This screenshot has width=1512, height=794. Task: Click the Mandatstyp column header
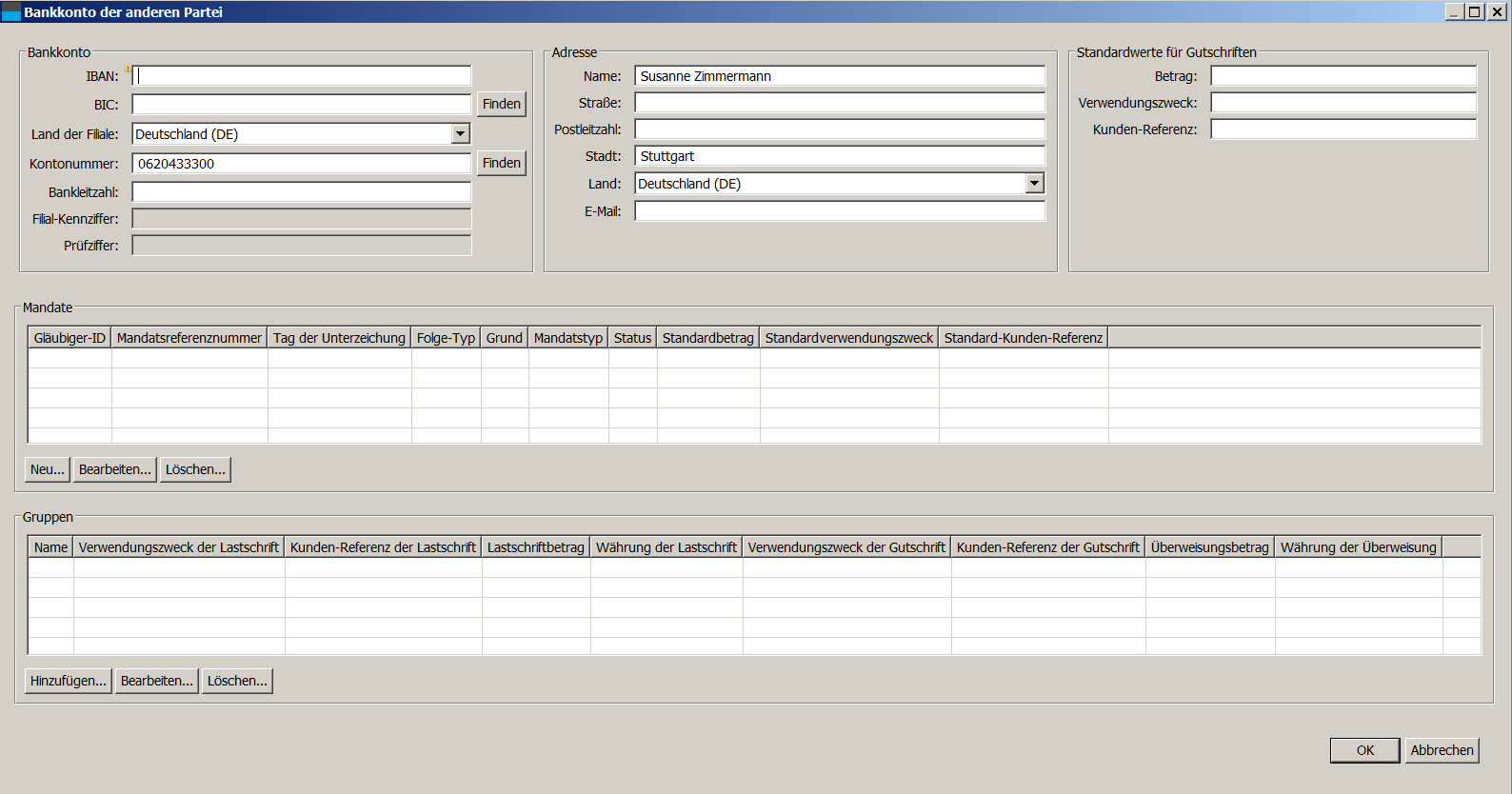568,338
